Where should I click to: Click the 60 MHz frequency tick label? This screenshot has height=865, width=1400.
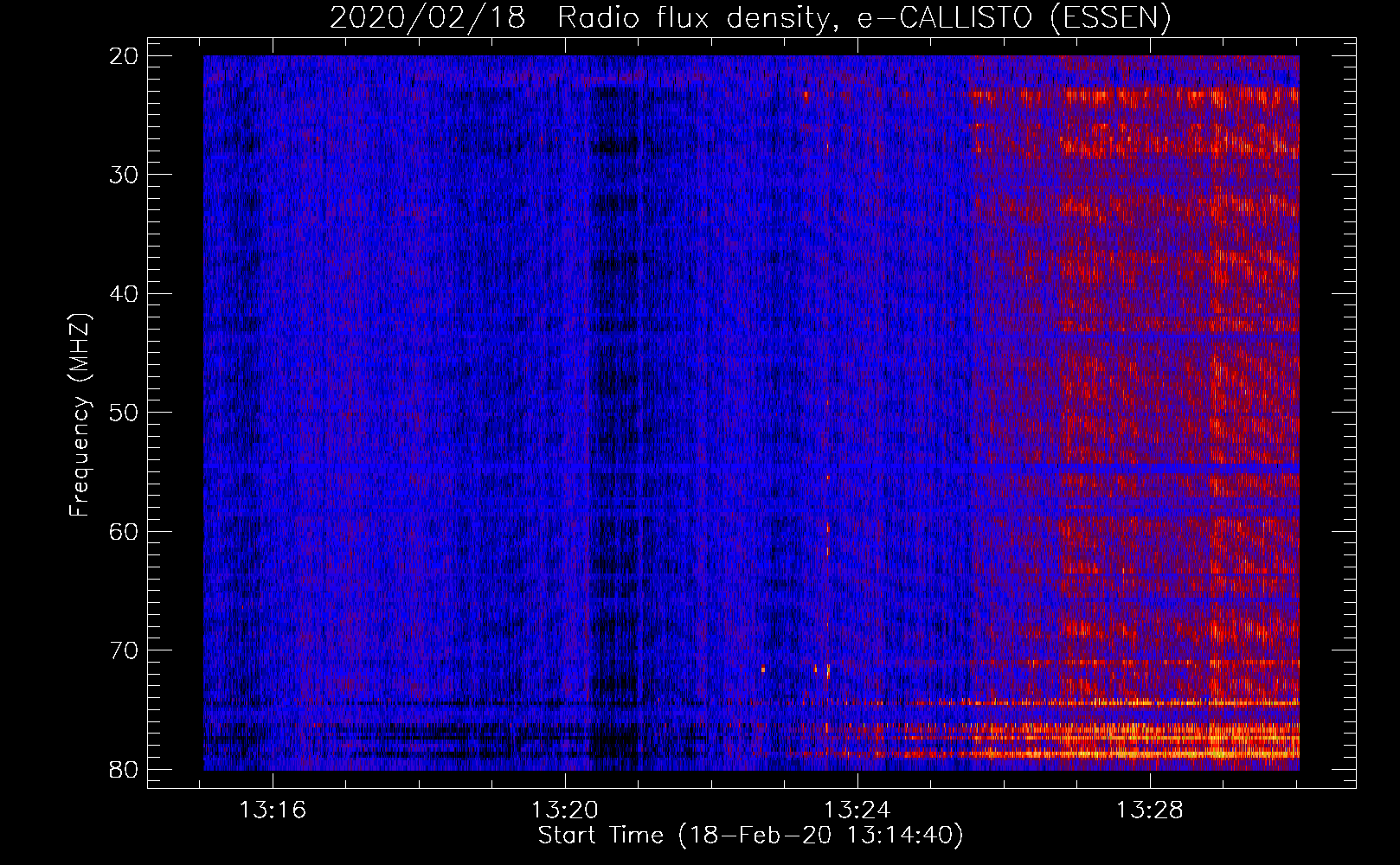pyautogui.click(x=124, y=531)
